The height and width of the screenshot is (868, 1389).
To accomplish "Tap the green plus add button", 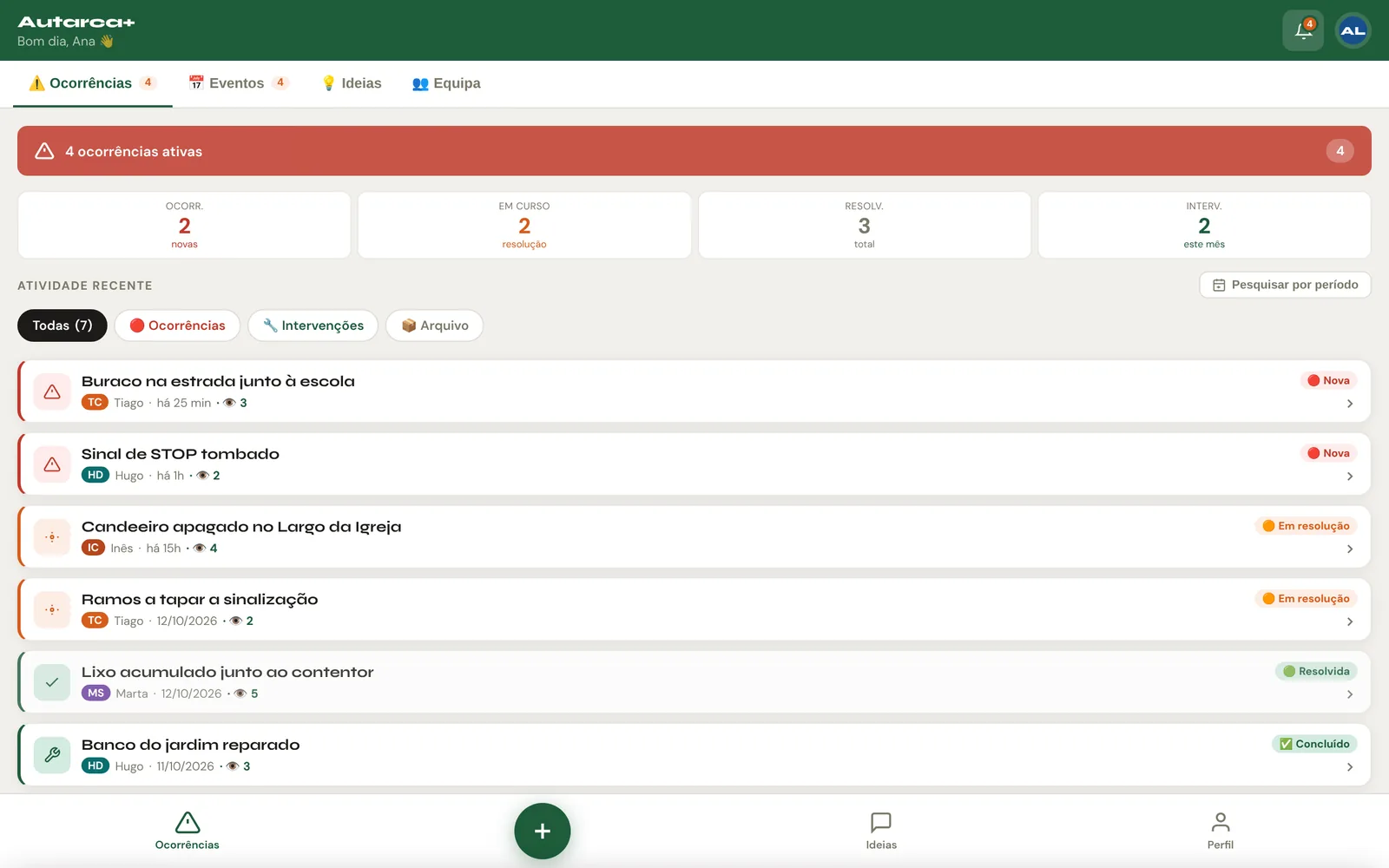I will 543,831.
